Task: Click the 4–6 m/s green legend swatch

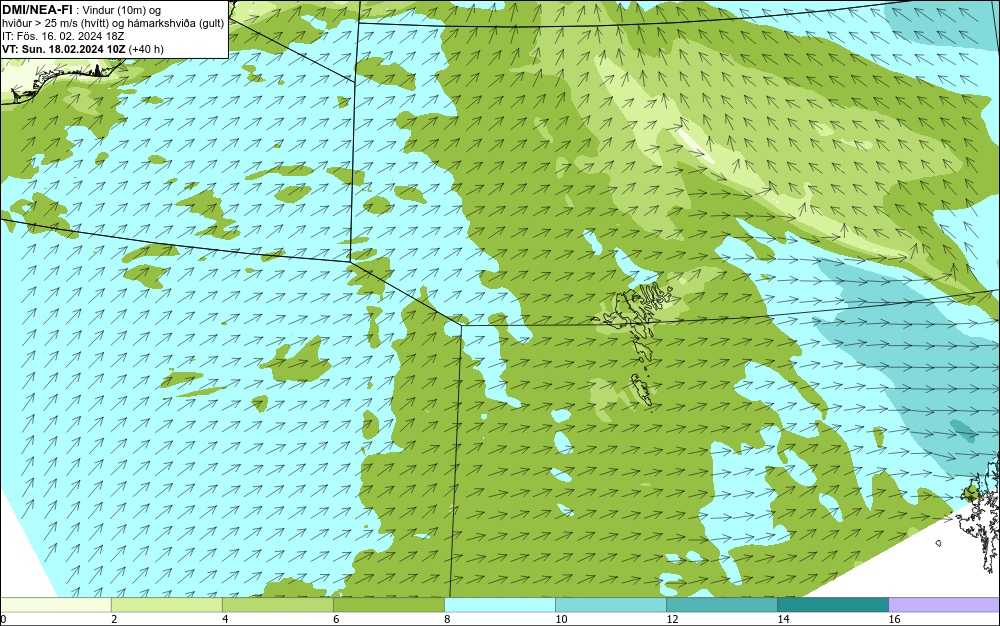Action: click(x=277, y=605)
